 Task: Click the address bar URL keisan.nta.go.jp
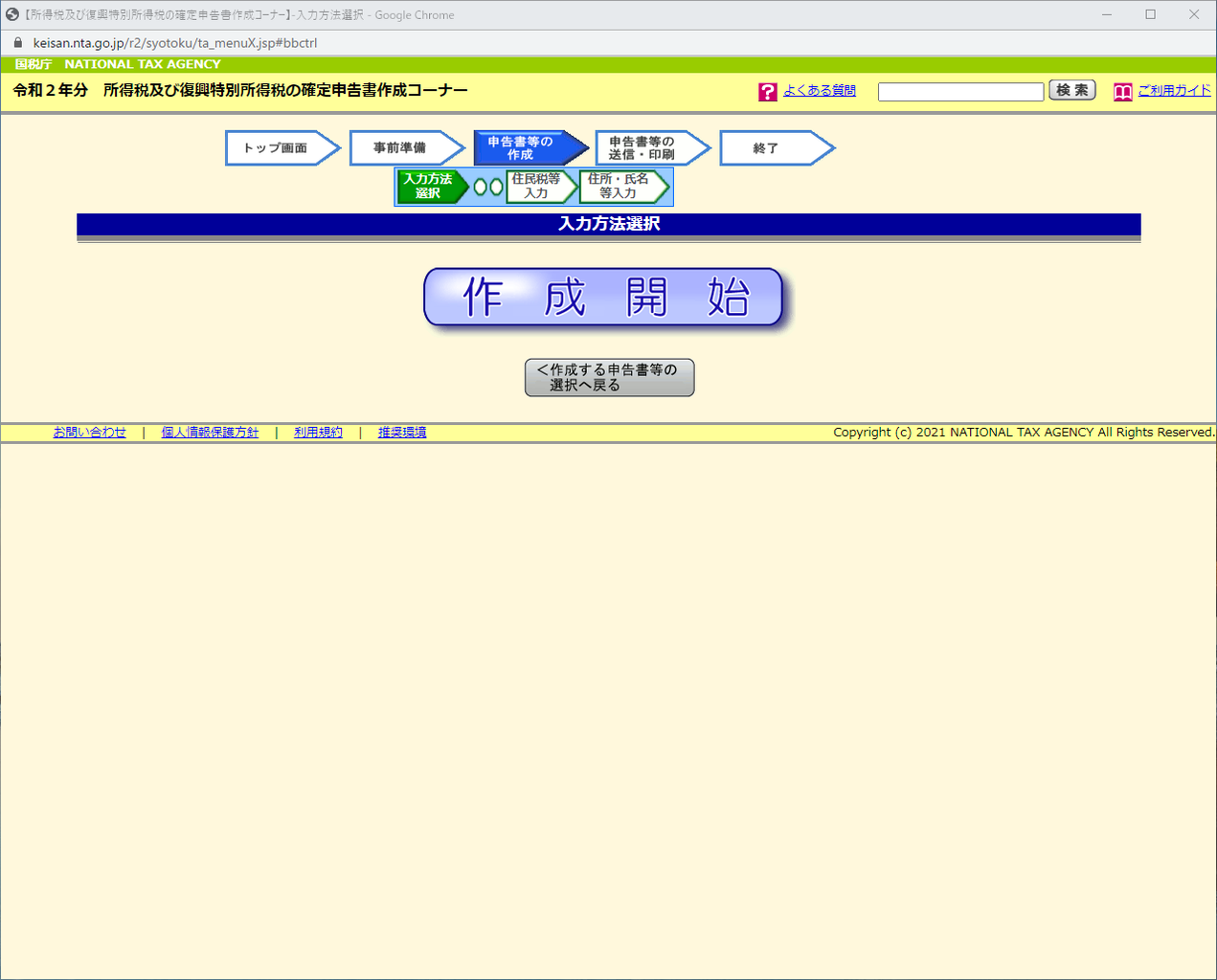174,43
